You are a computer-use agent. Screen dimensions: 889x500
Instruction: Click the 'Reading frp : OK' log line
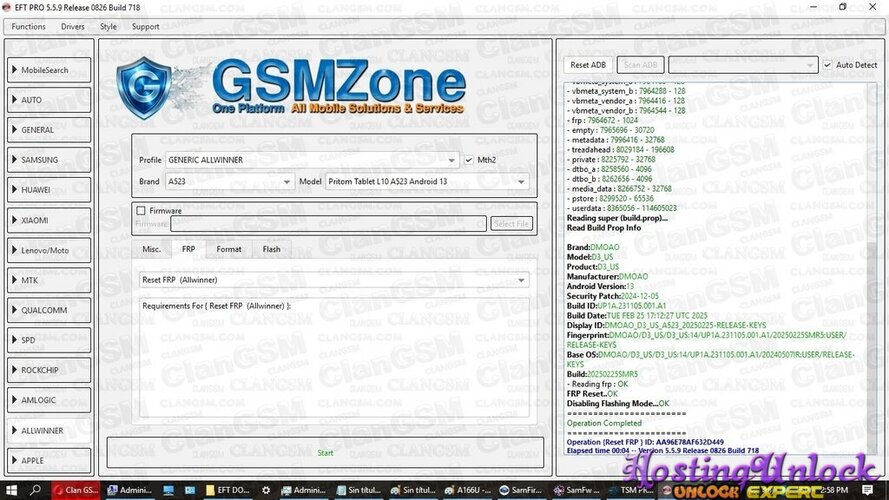(x=598, y=384)
